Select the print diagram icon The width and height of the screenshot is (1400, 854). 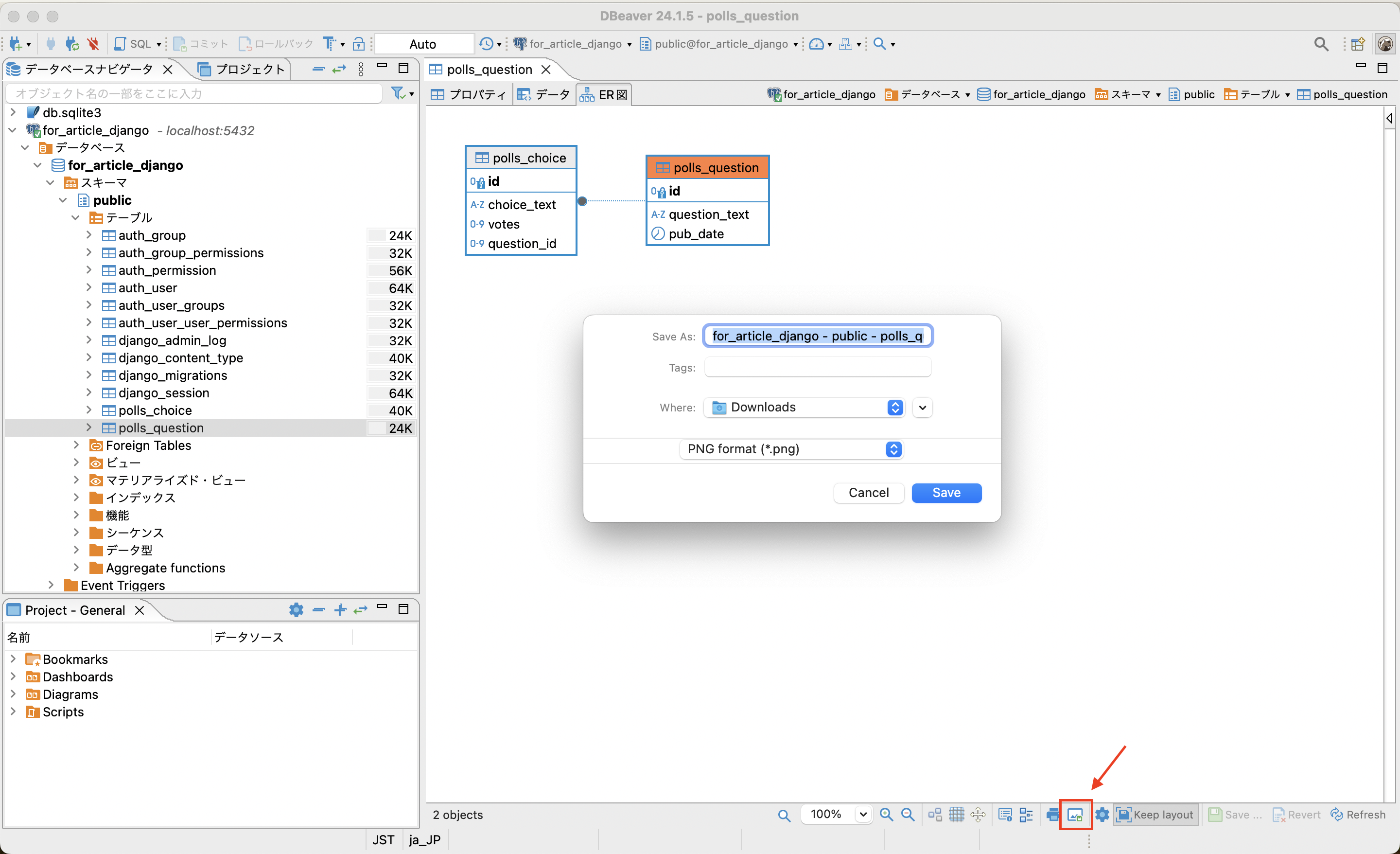pyautogui.click(x=1053, y=814)
